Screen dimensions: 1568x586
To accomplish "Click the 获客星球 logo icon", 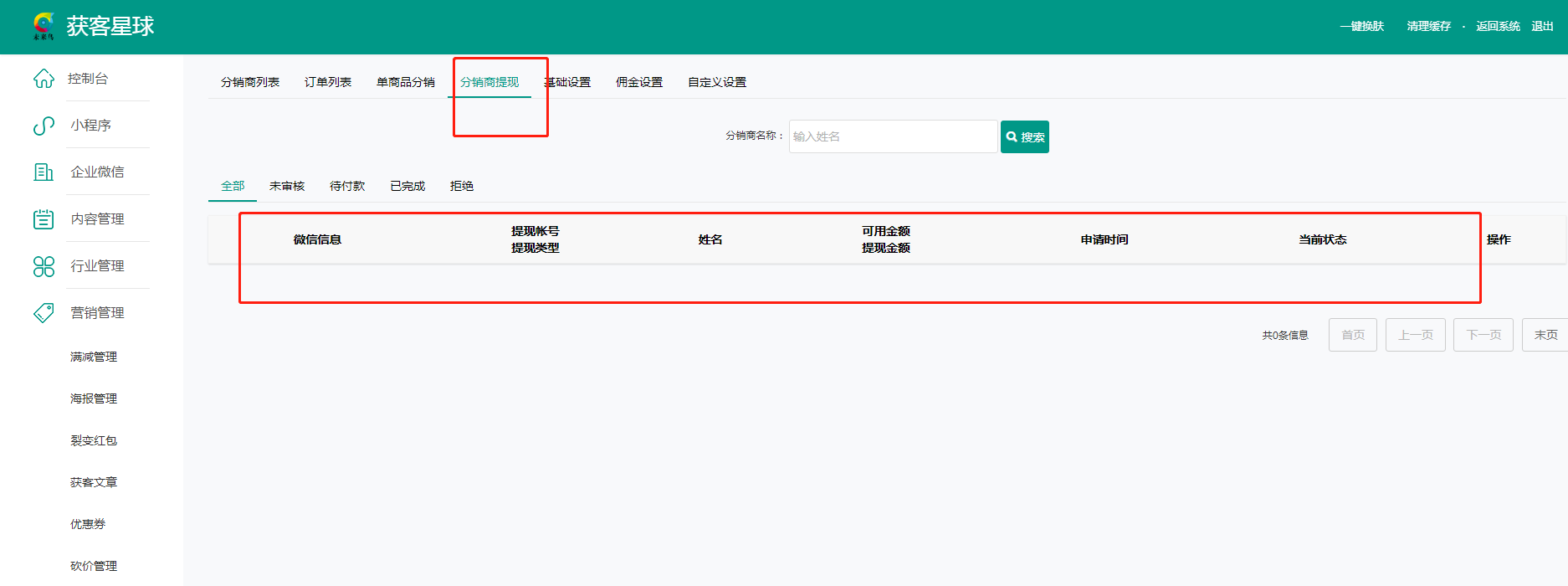I will [x=44, y=26].
